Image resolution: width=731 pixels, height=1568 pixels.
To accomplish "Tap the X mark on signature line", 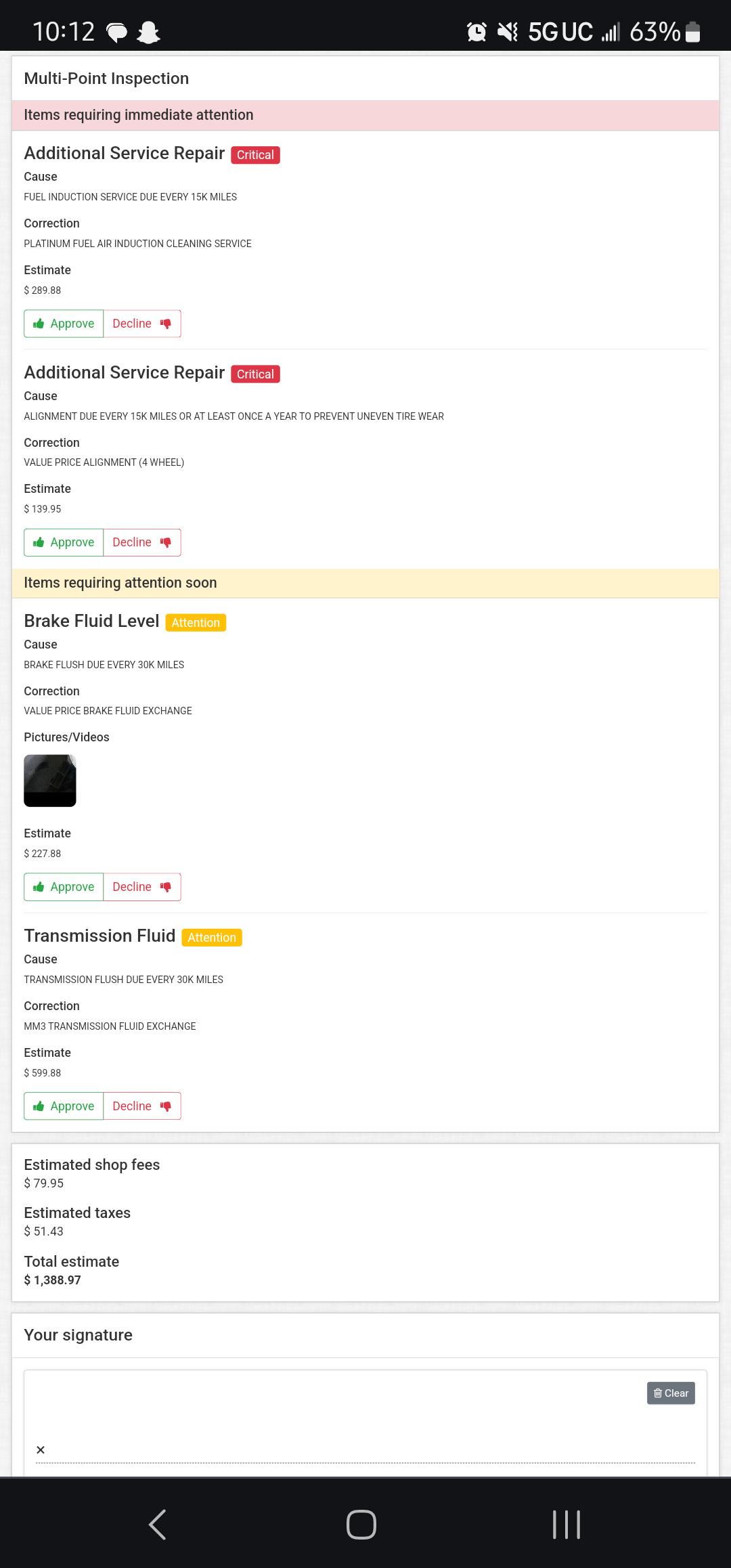I will [x=41, y=1450].
